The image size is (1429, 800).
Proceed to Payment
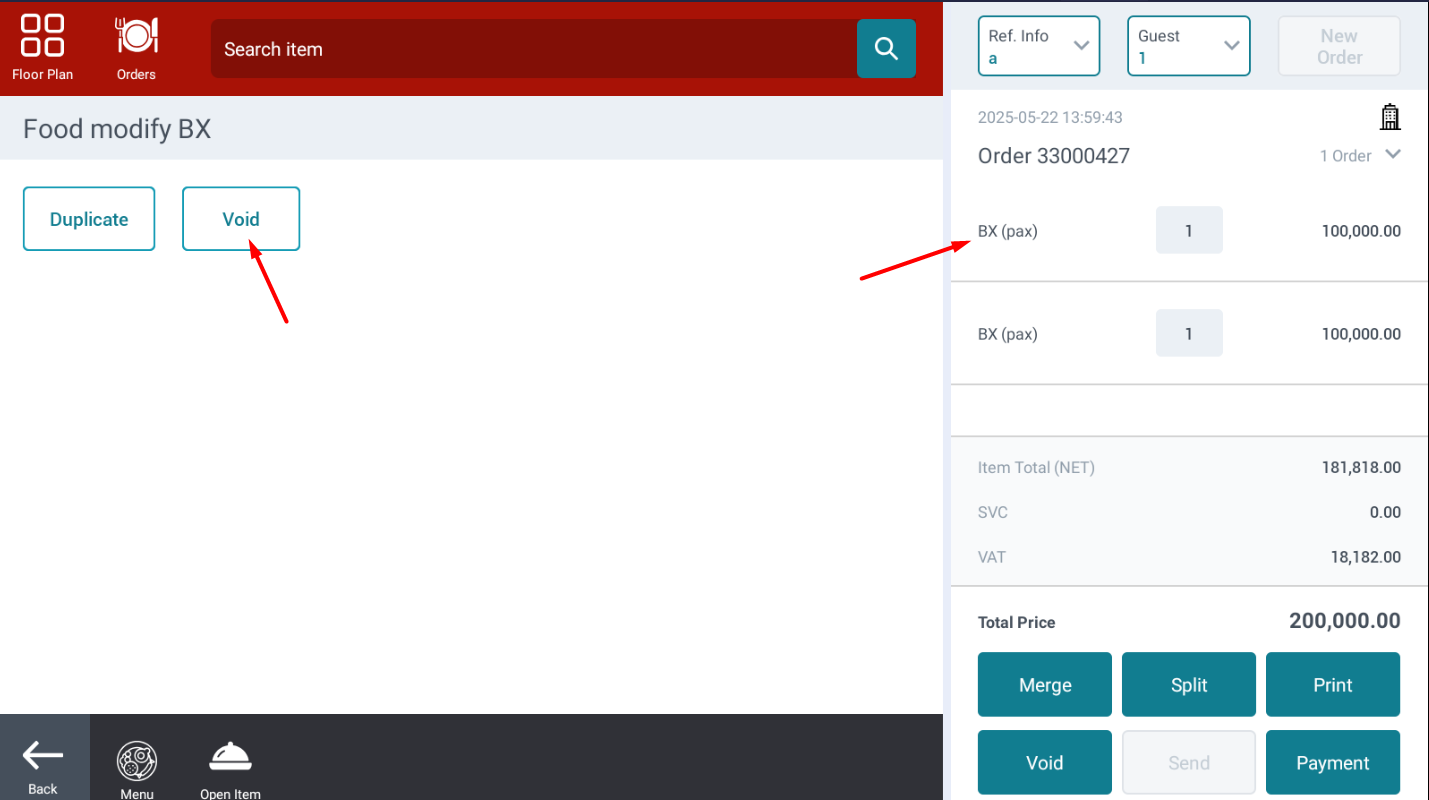click(1333, 763)
